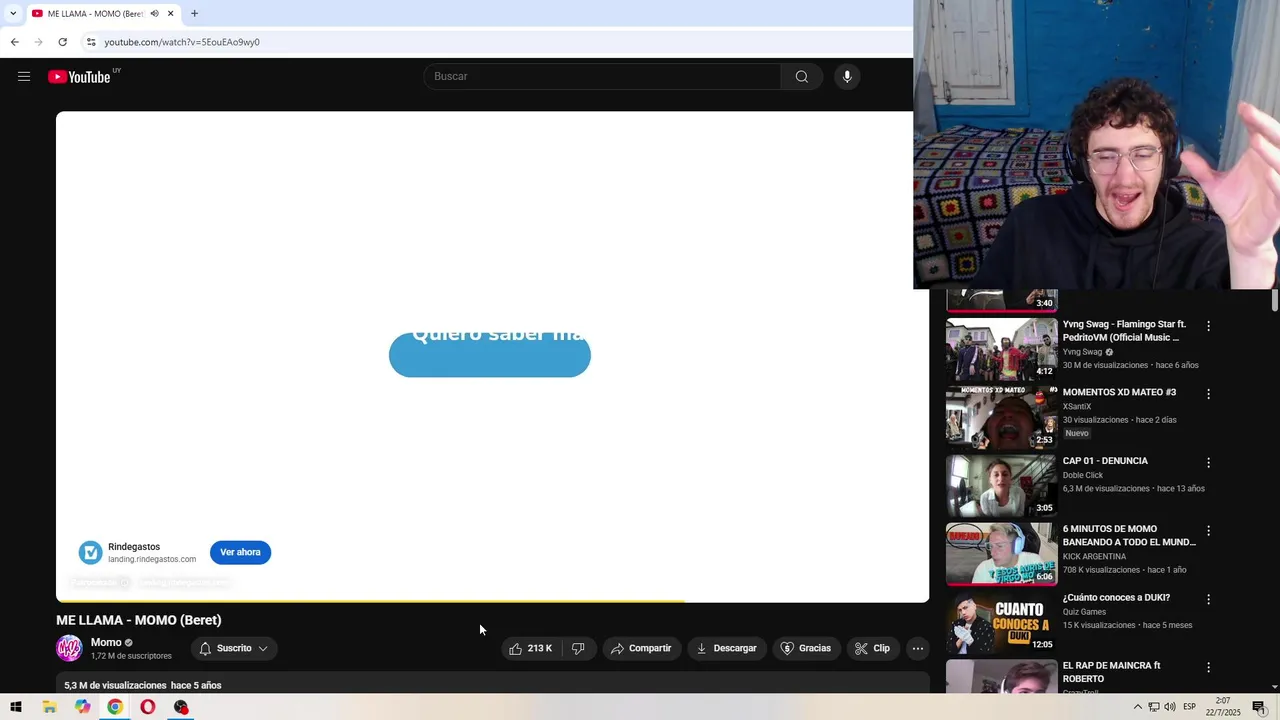This screenshot has height=720, width=1280.
Task: Open Yvng Swag video thumbnail
Action: pos(1001,349)
